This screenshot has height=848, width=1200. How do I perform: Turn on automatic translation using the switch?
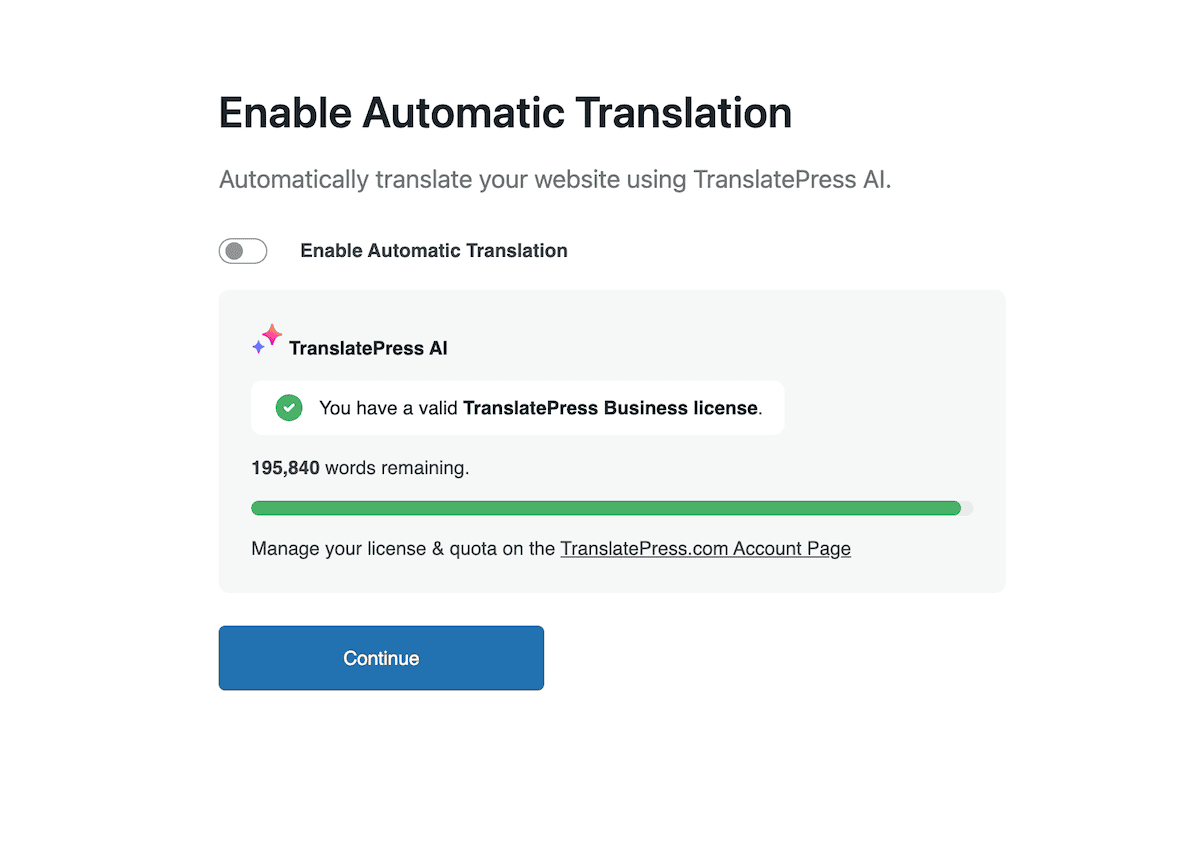click(243, 250)
